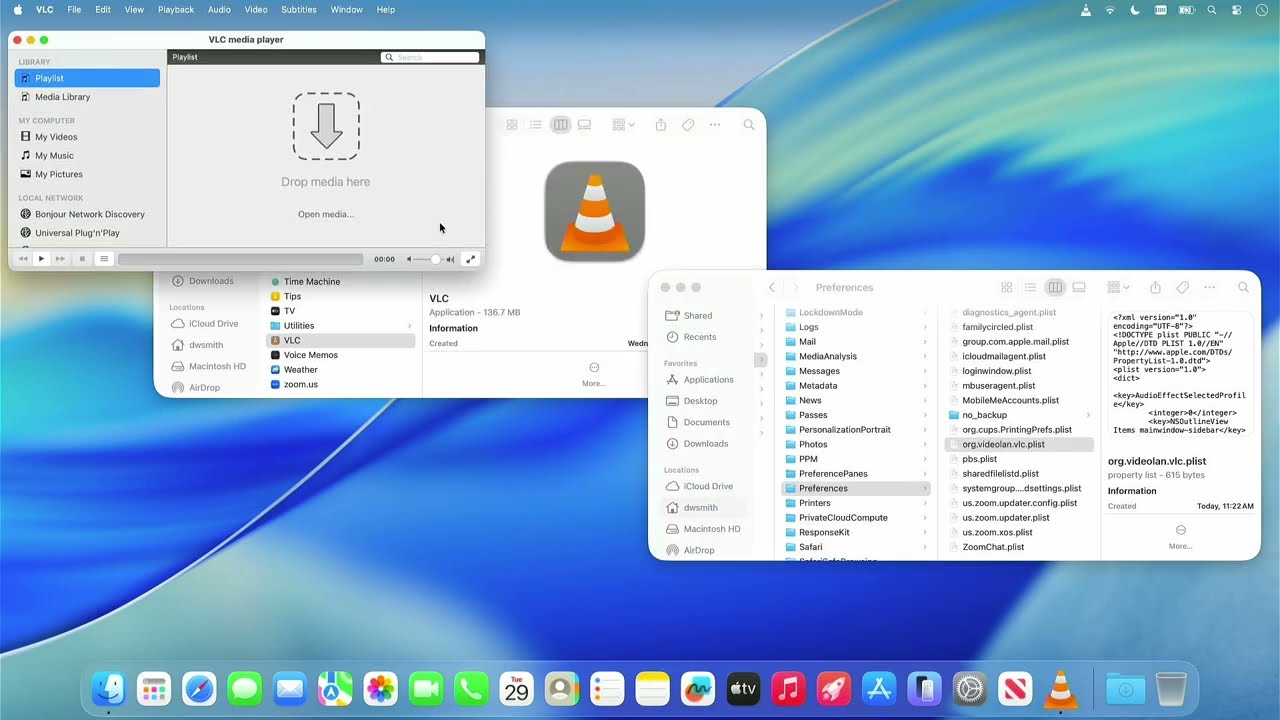The height and width of the screenshot is (720, 1280).
Task: Open System Settings from the Dock
Action: pos(970,688)
